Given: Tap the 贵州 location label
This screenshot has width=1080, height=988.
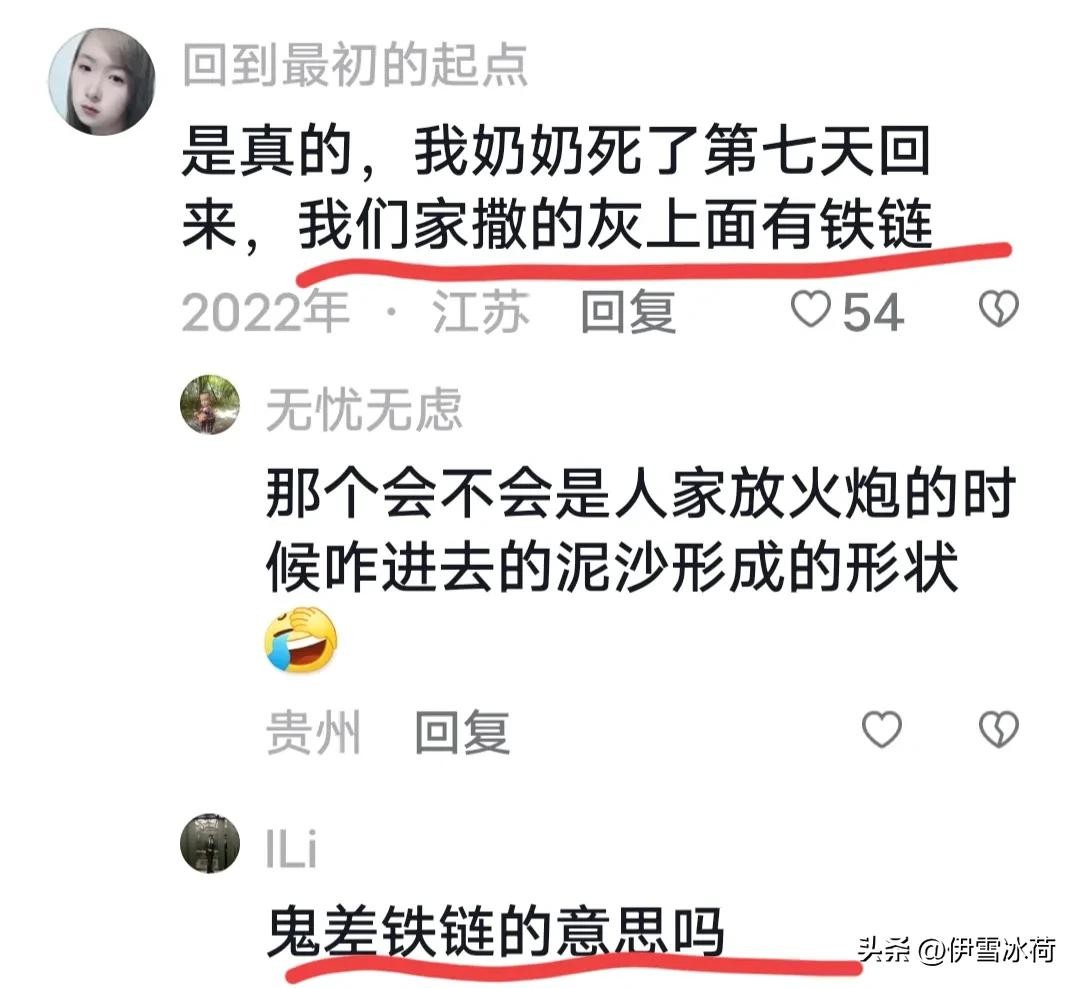Looking at the screenshot, I should tap(313, 732).
